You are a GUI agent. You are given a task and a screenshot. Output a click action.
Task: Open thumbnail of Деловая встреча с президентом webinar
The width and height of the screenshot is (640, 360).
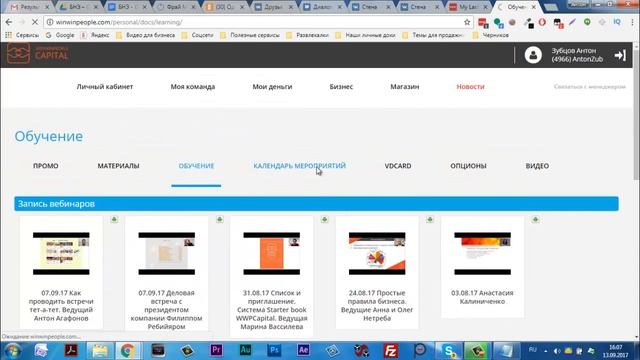(x=167, y=253)
